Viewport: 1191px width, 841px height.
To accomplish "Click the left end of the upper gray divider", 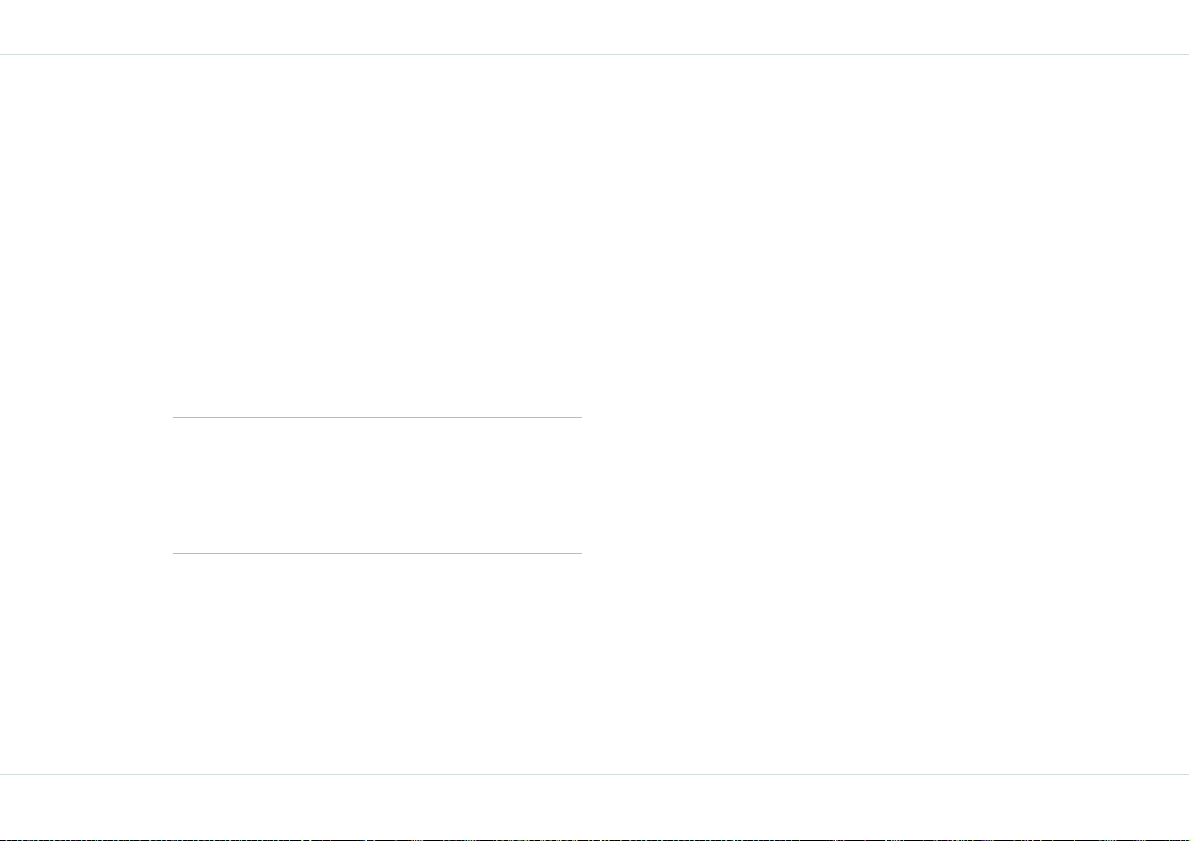I will (175, 417).
